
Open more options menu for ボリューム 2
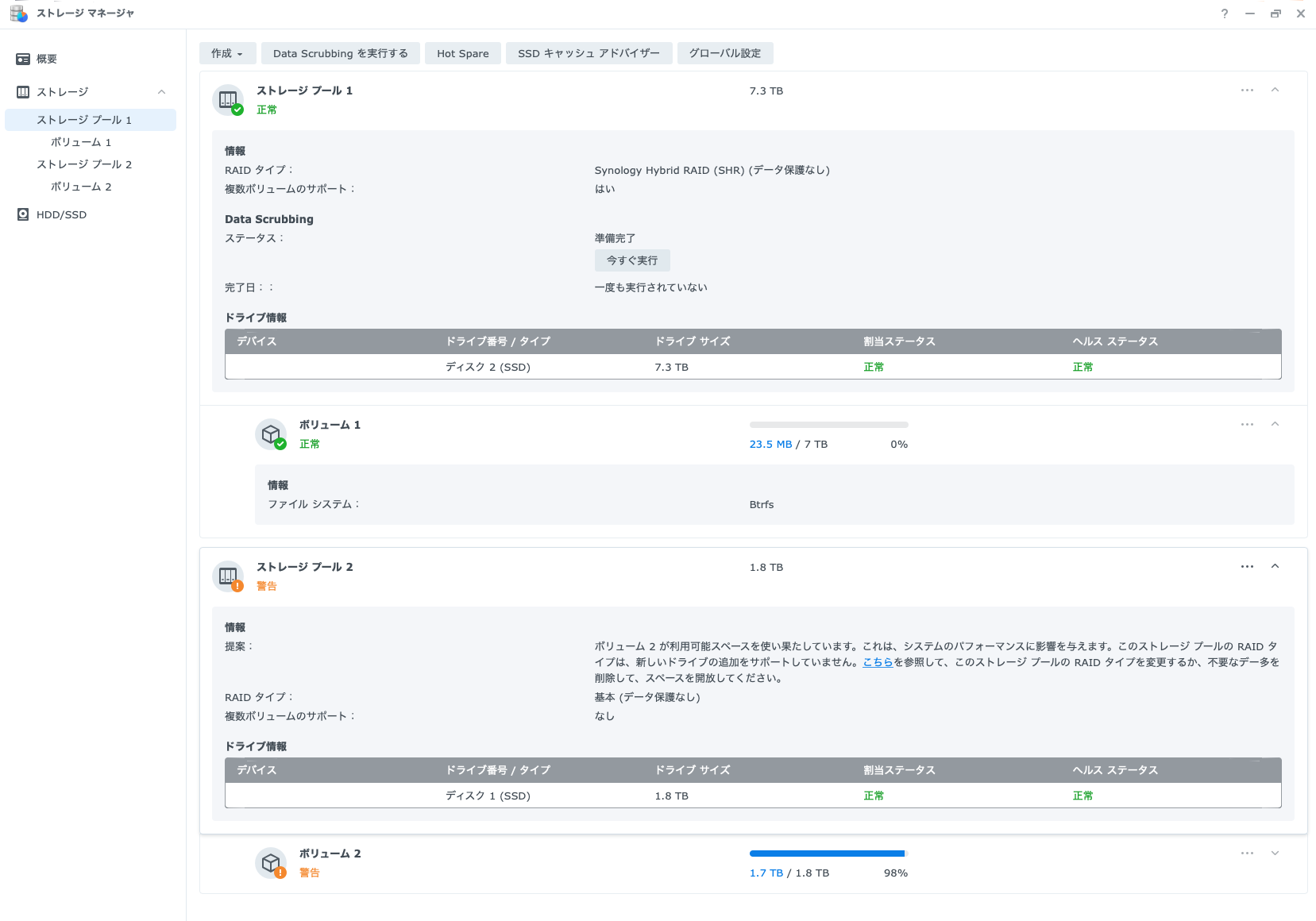pyautogui.click(x=1247, y=854)
